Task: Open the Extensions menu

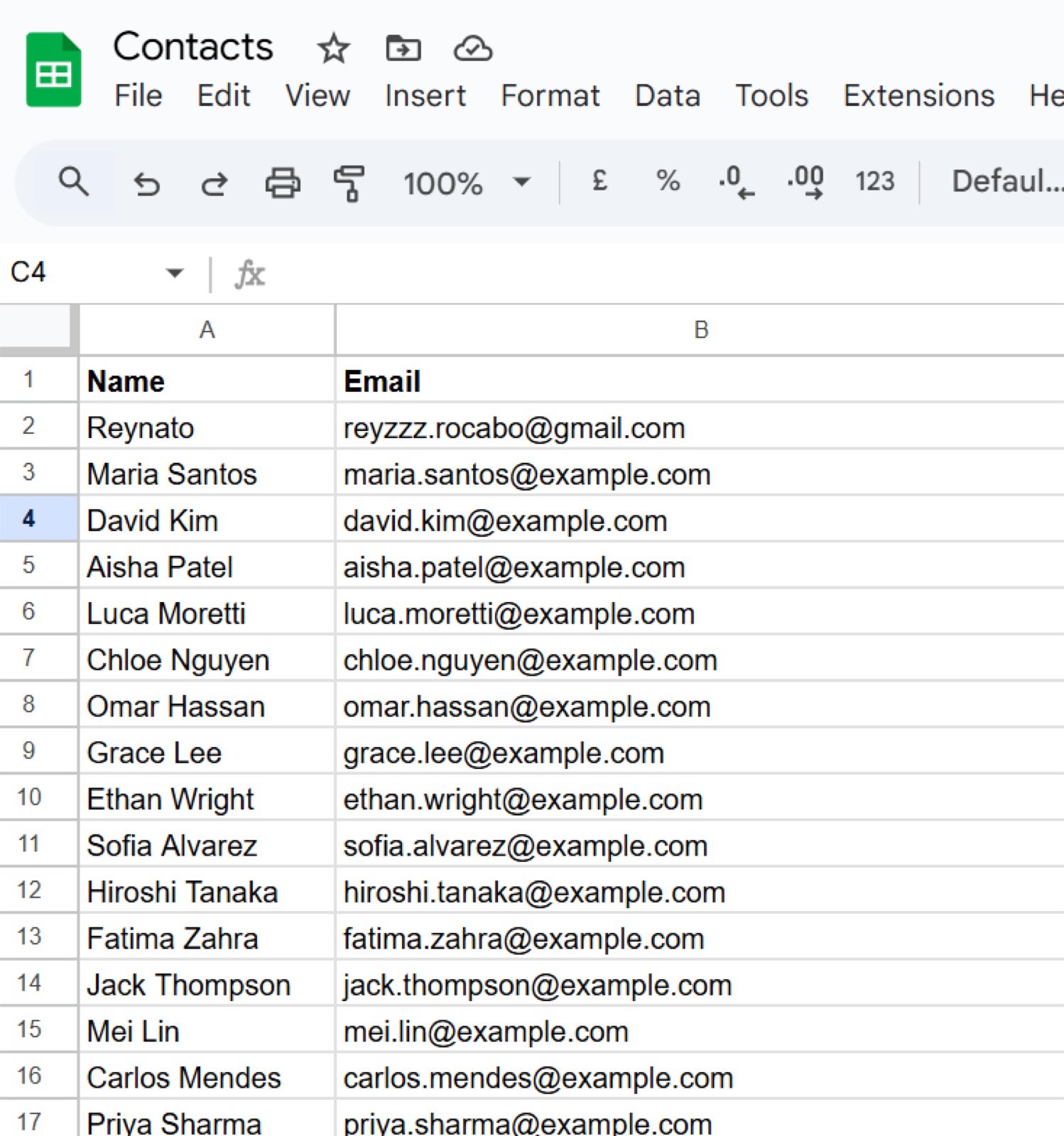Action: coord(918,96)
